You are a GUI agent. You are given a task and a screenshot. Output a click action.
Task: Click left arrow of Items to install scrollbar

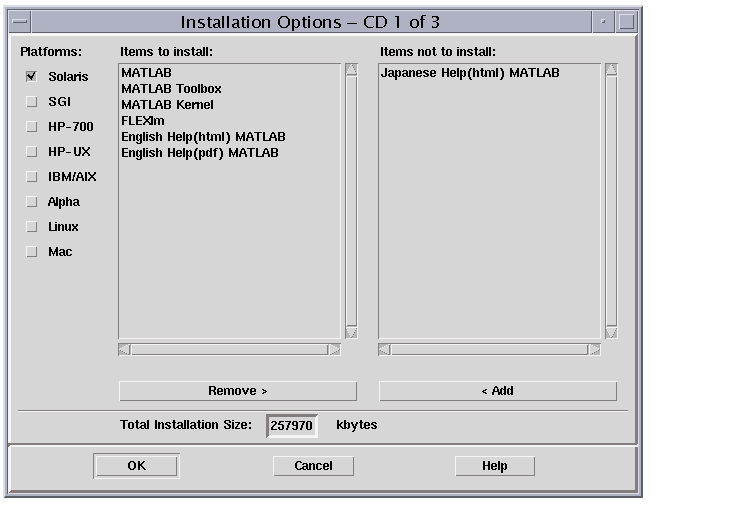(x=124, y=349)
